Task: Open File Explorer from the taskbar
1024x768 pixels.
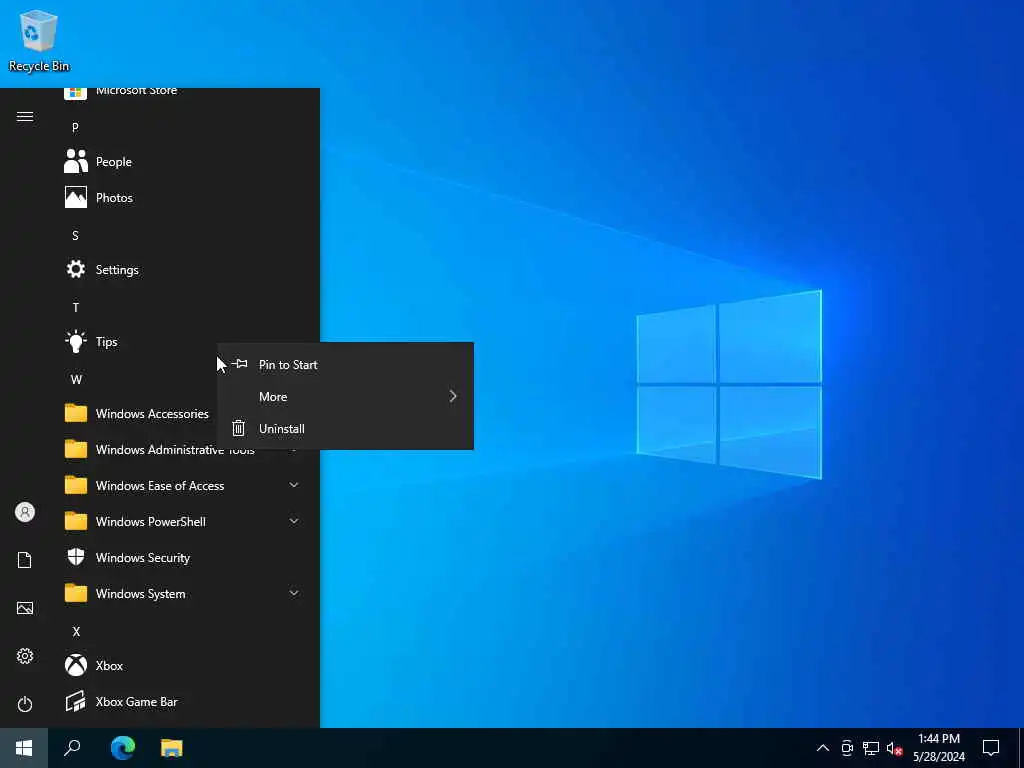Action: (172, 748)
